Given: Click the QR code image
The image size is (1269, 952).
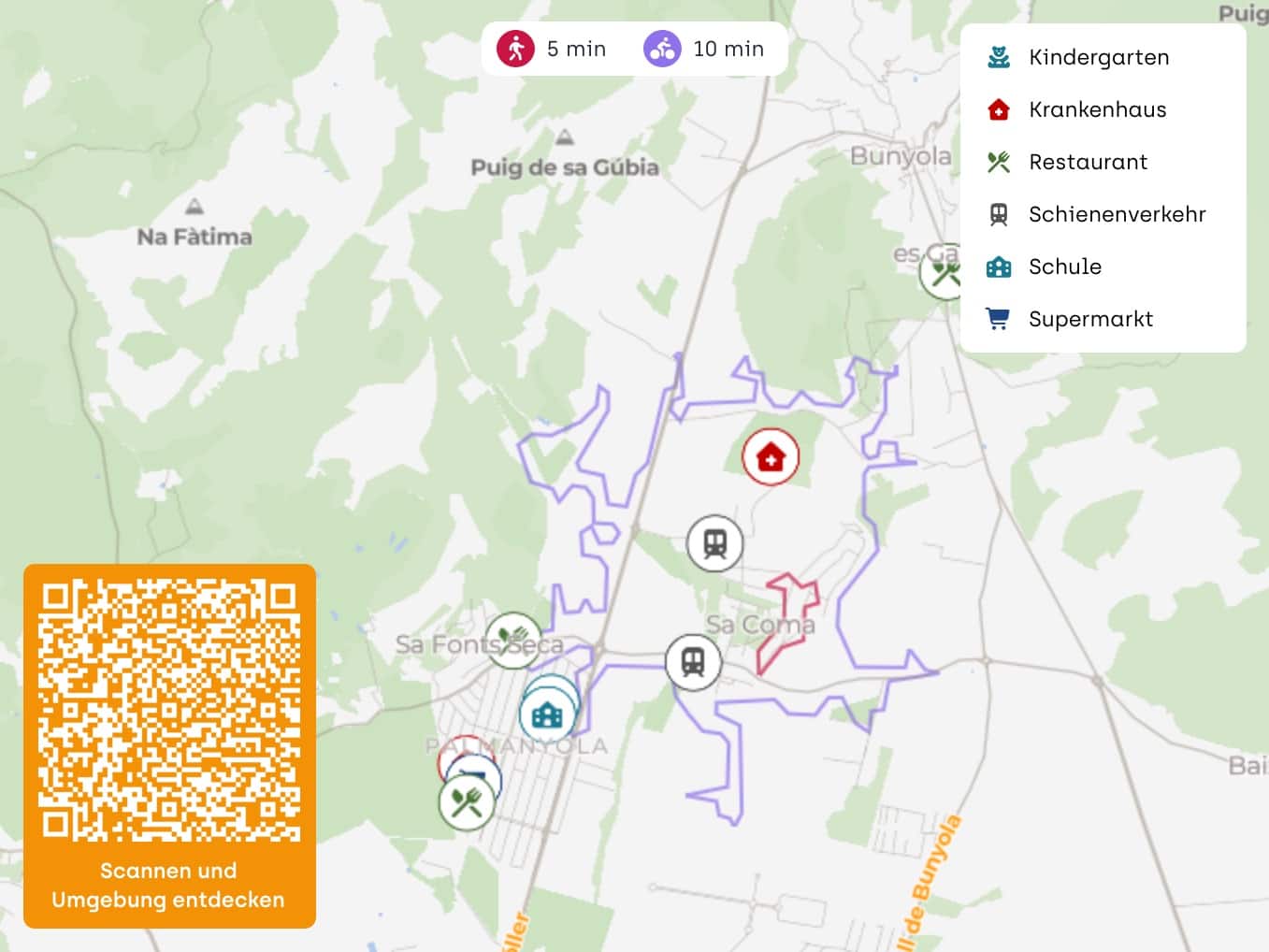Looking at the screenshot, I should pyautogui.click(x=169, y=710).
